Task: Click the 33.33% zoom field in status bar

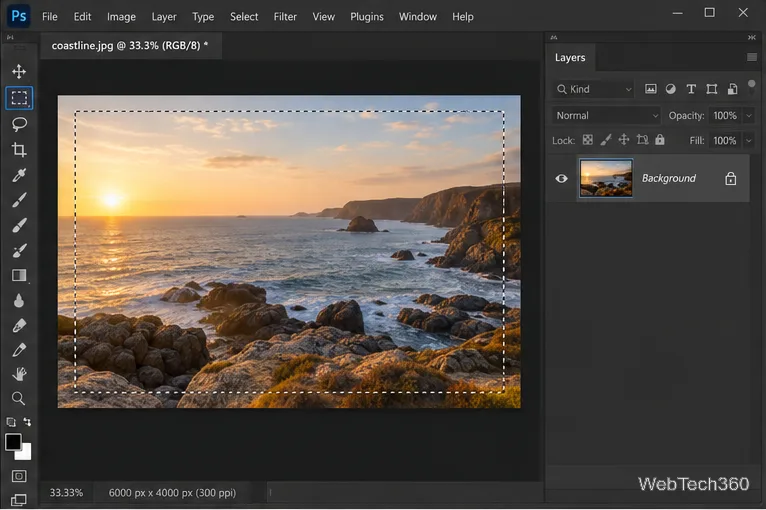Action: coord(66,492)
